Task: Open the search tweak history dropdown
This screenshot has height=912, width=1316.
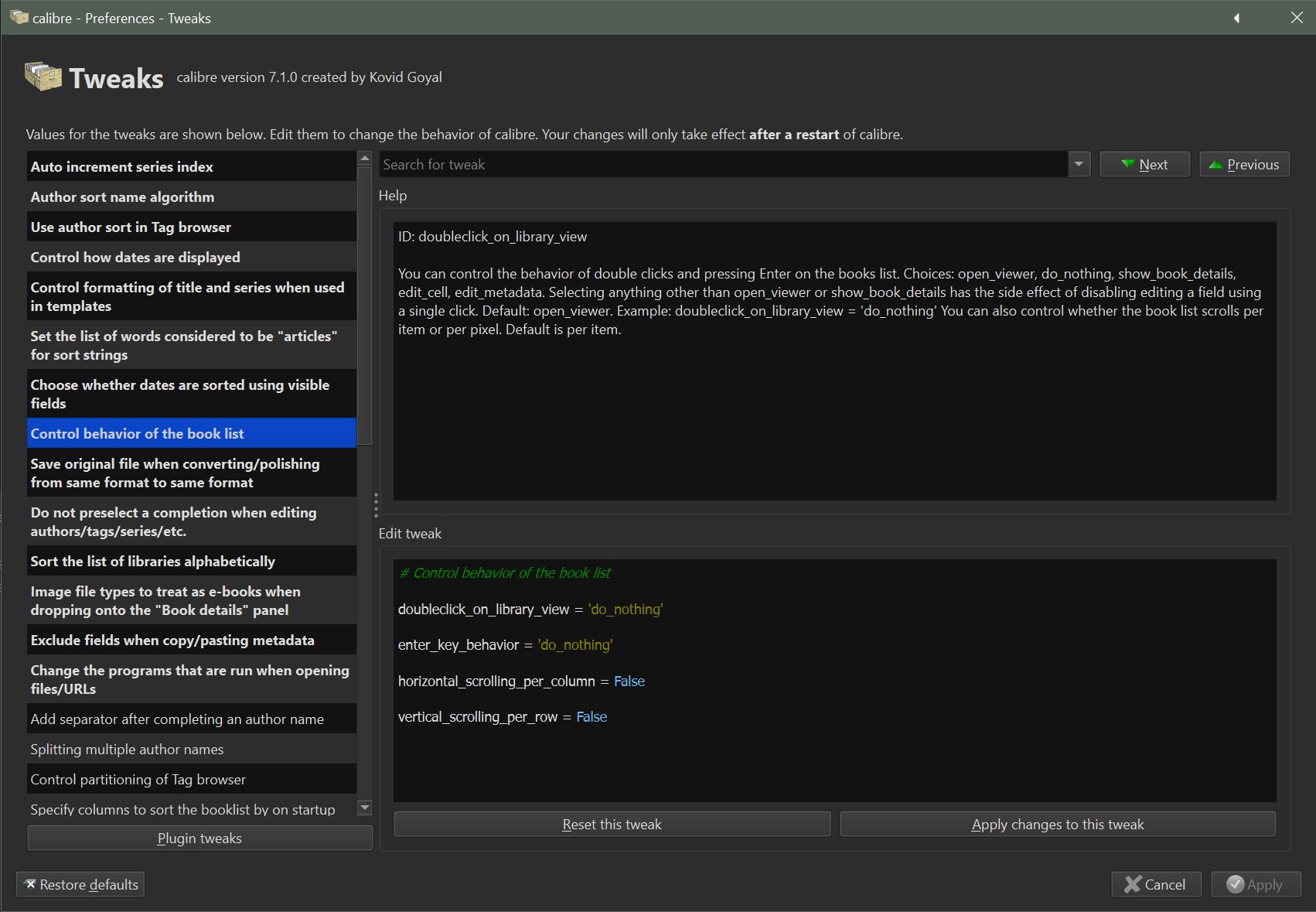Action: (1079, 164)
